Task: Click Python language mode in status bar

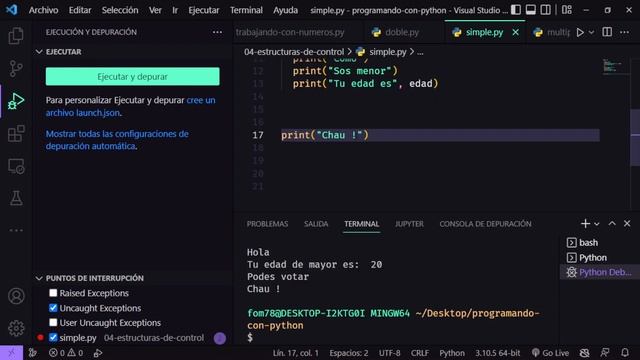Action: click(x=452, y=353)
